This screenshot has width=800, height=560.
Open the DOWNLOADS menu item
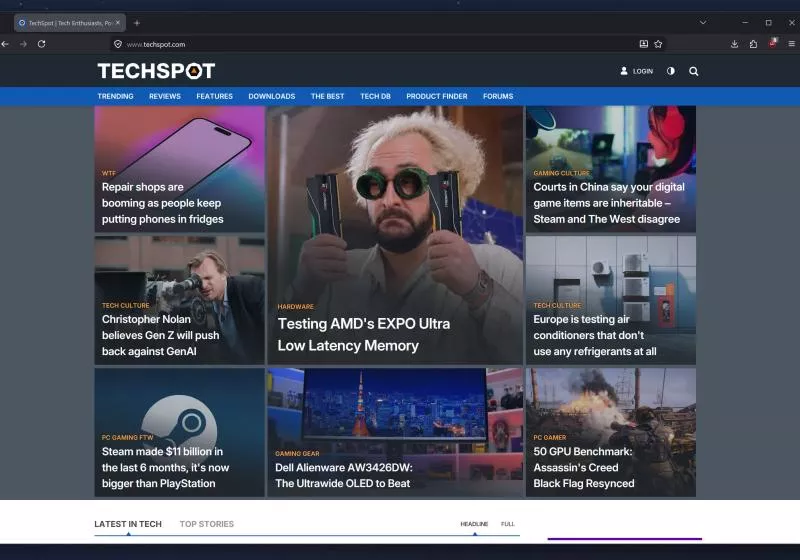click(x=272, y=96)
